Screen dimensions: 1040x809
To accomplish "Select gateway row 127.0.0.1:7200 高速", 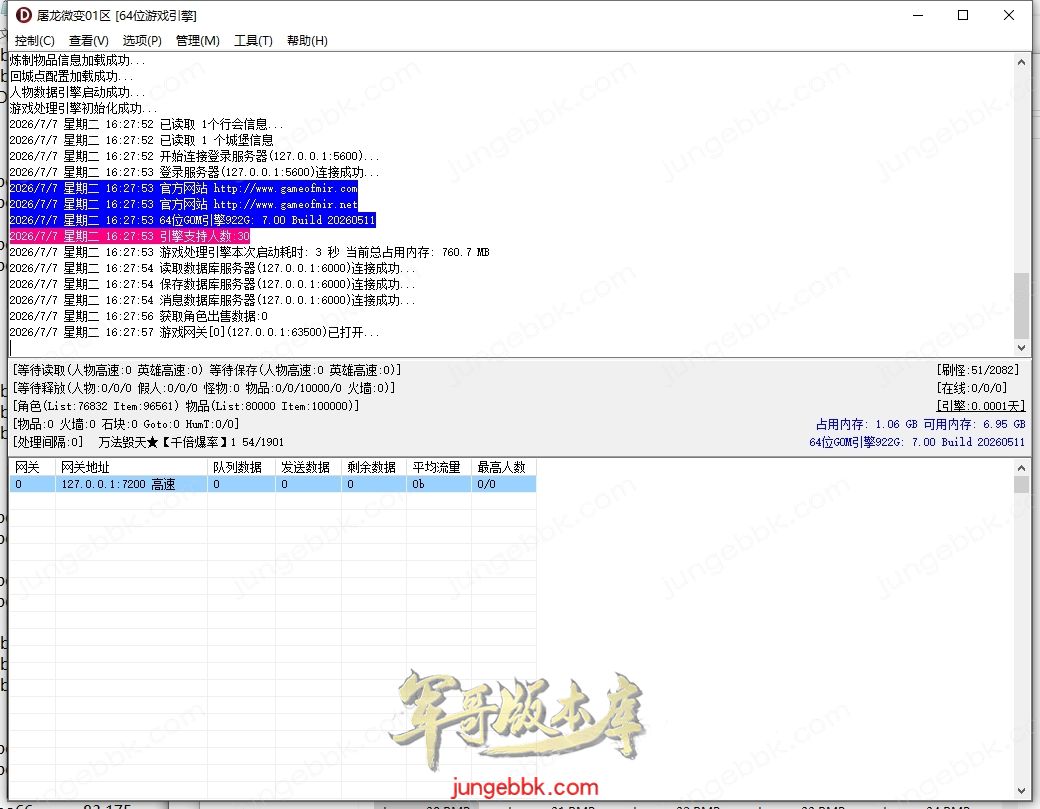I will (273, 484).
